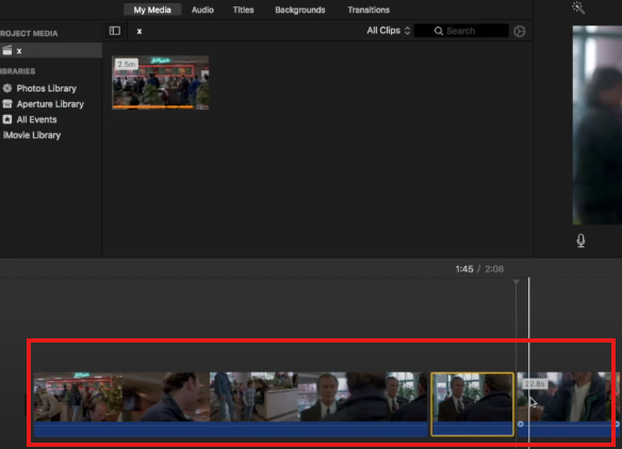Click the preview viewer image

click(x=597, y=125)
